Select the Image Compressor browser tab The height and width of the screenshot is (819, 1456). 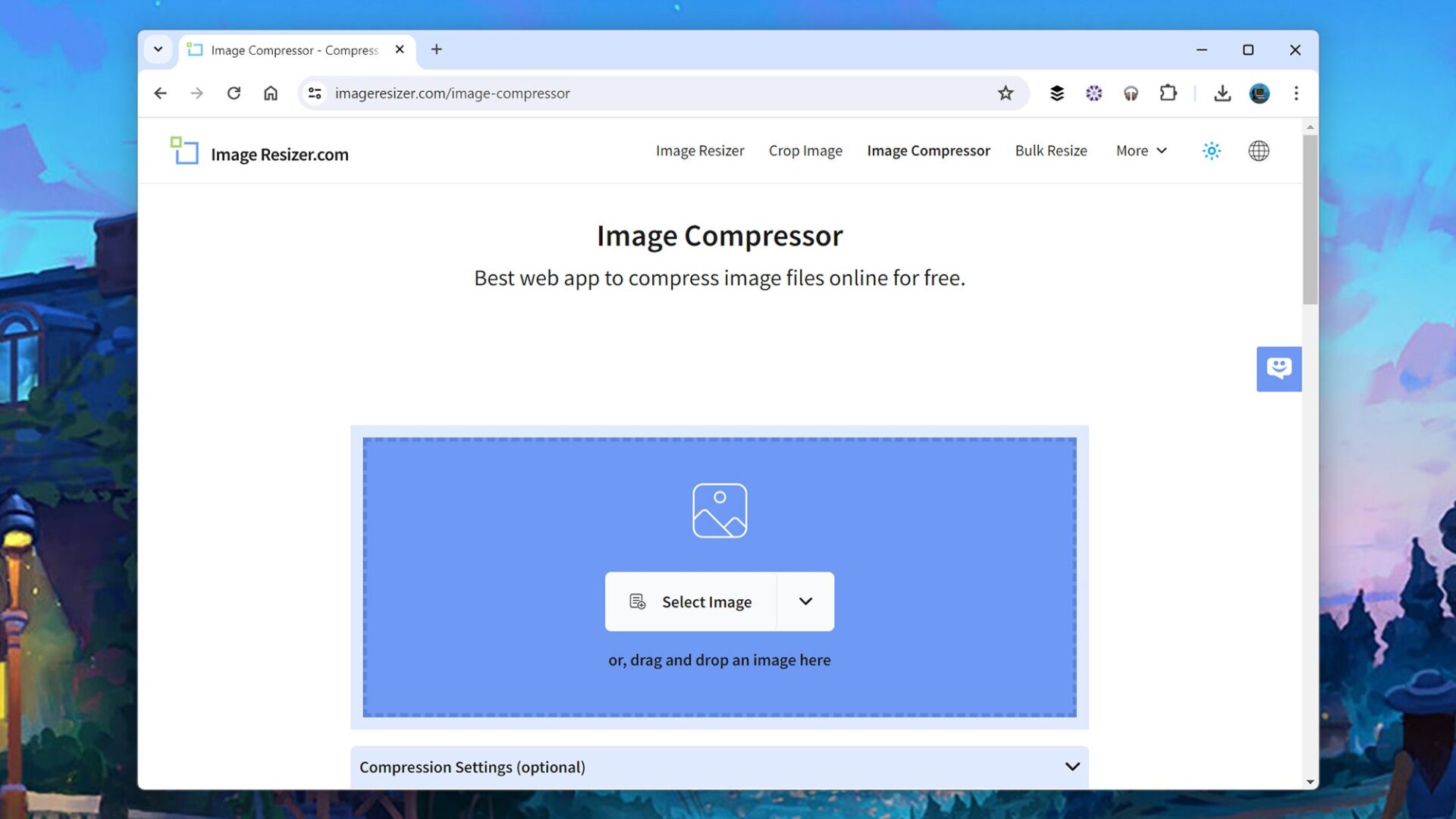(x=292, y=49)
